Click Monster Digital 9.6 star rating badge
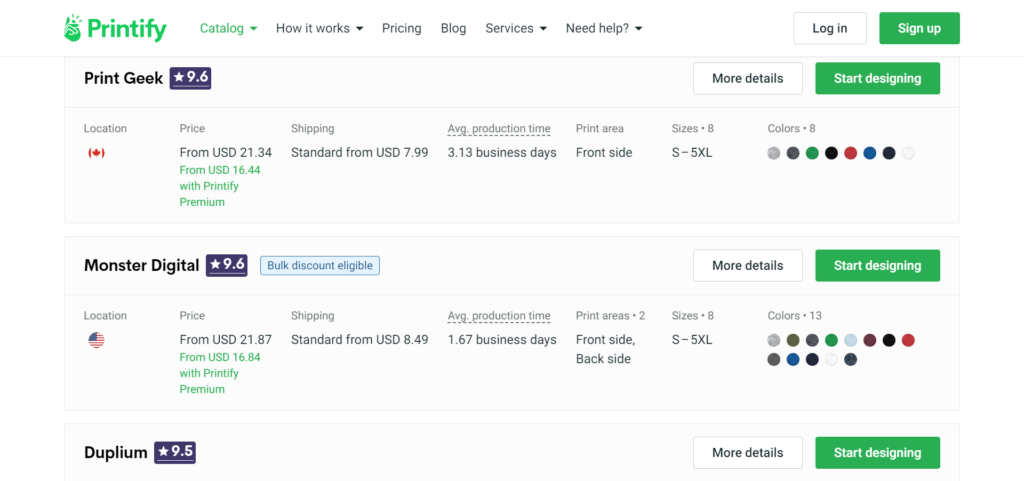Viewport: 1024px width, 481px height. click(x=227, y=266)
